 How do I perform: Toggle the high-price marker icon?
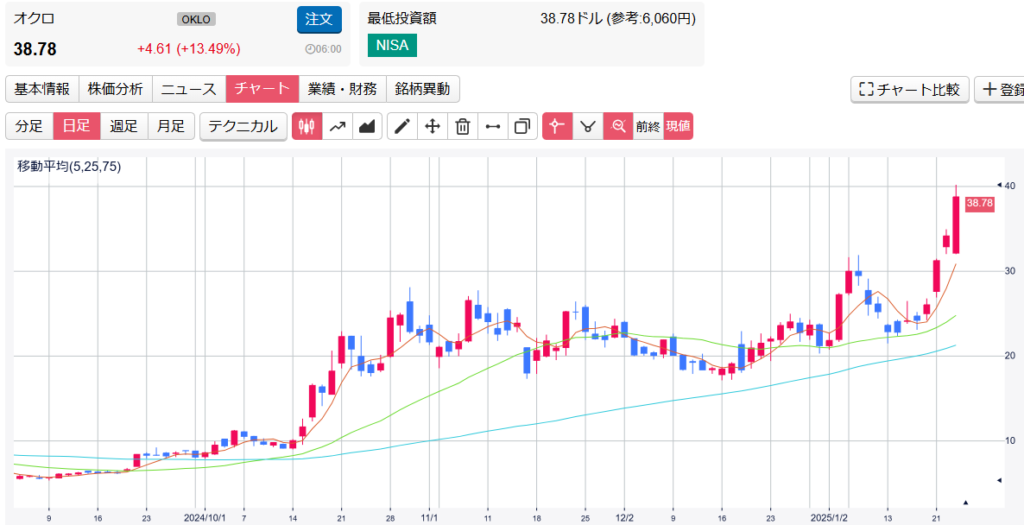click(x=557, y=127)
